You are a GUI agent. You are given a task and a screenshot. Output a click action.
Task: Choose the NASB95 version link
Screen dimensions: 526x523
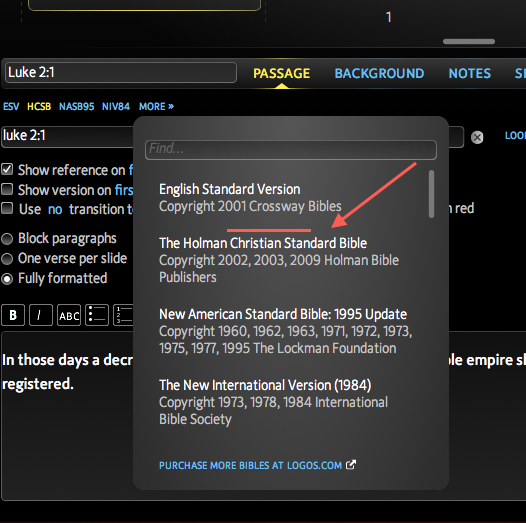coord(76,106)
